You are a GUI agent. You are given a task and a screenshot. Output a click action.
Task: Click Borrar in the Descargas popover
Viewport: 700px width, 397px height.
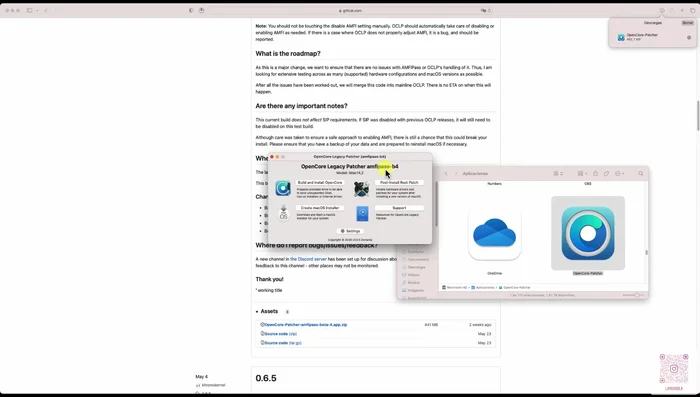688,23
